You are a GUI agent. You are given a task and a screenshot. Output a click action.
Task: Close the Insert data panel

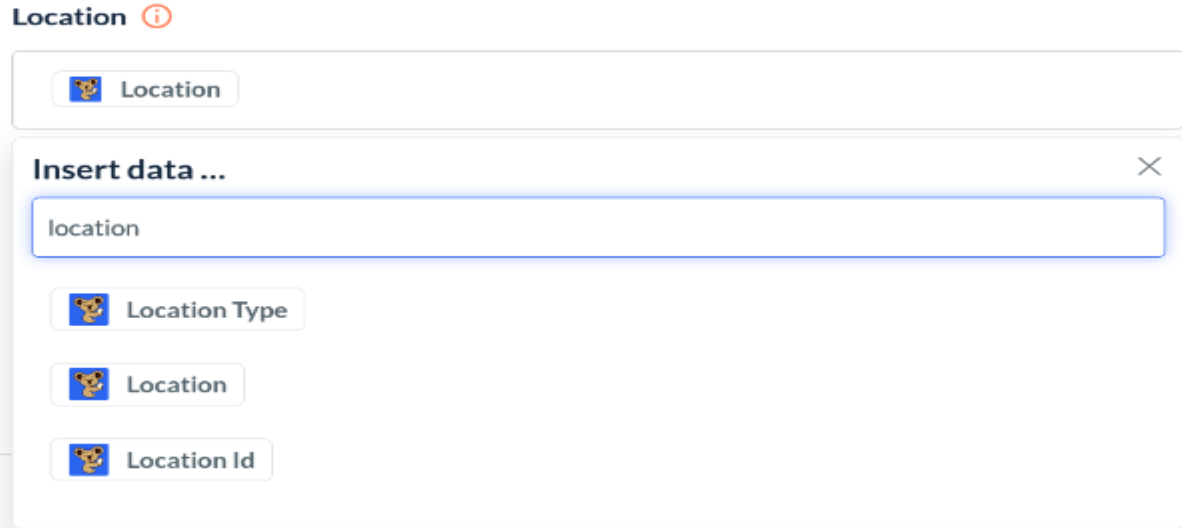point(1149,167)
